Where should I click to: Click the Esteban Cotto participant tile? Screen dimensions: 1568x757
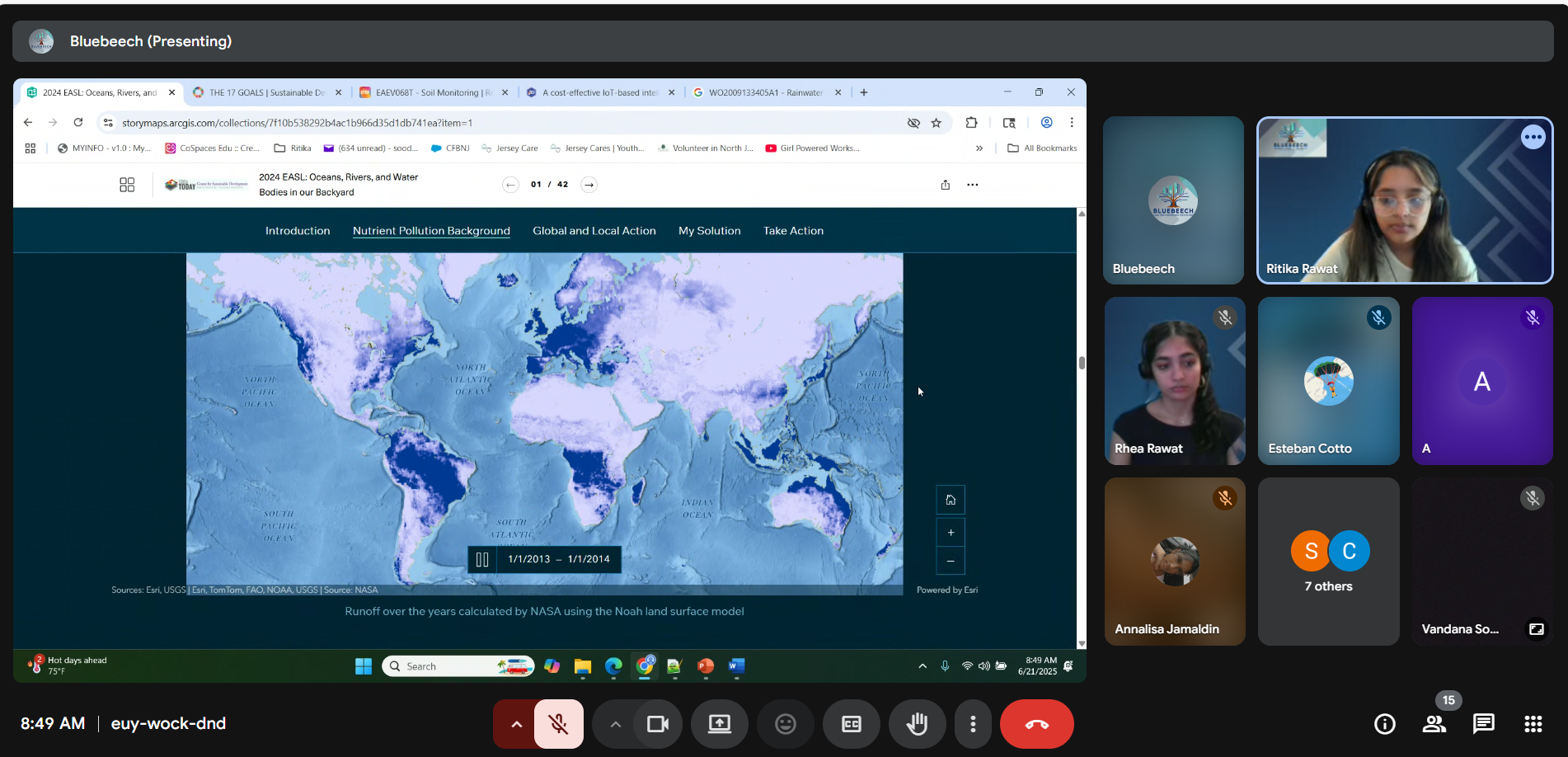[x=1328, y=381]
